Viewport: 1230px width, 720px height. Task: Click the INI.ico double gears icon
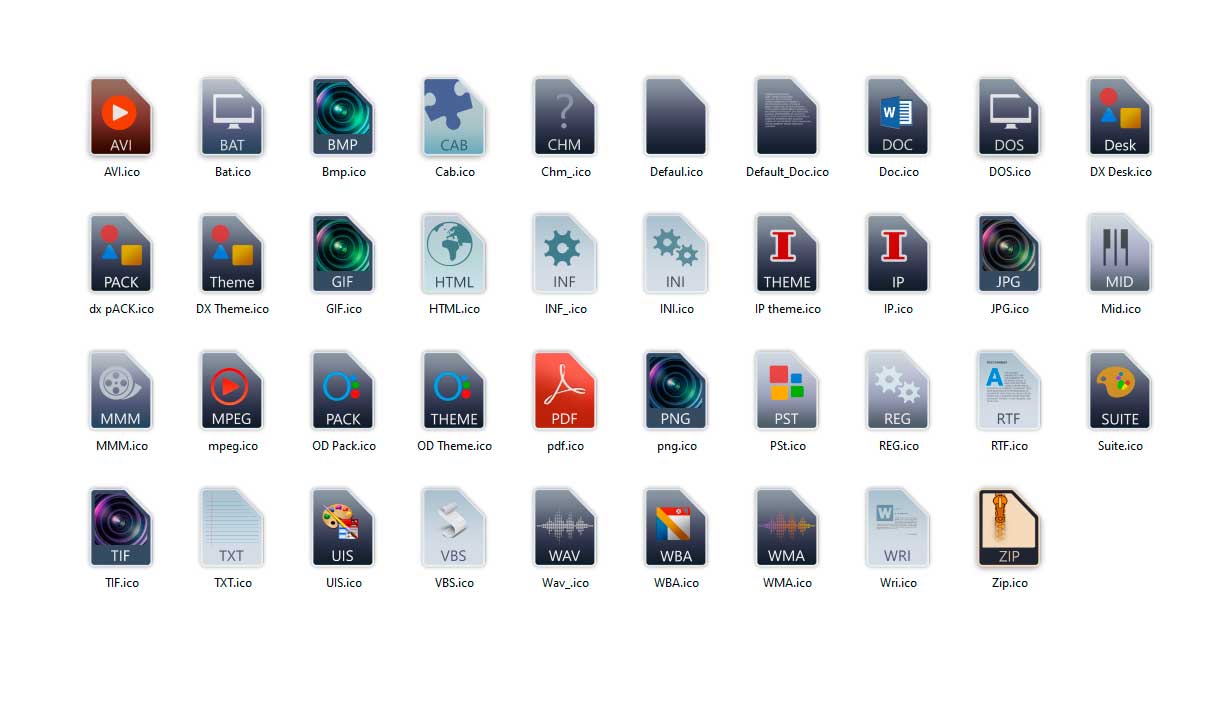(676, 254)
